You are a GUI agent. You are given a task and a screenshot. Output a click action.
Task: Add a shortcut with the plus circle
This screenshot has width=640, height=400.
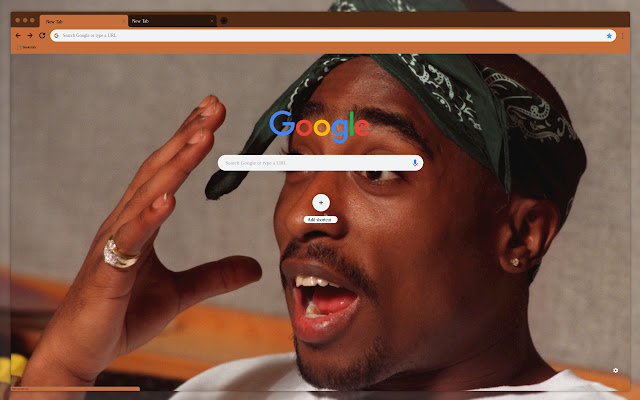tap(321, 202)
